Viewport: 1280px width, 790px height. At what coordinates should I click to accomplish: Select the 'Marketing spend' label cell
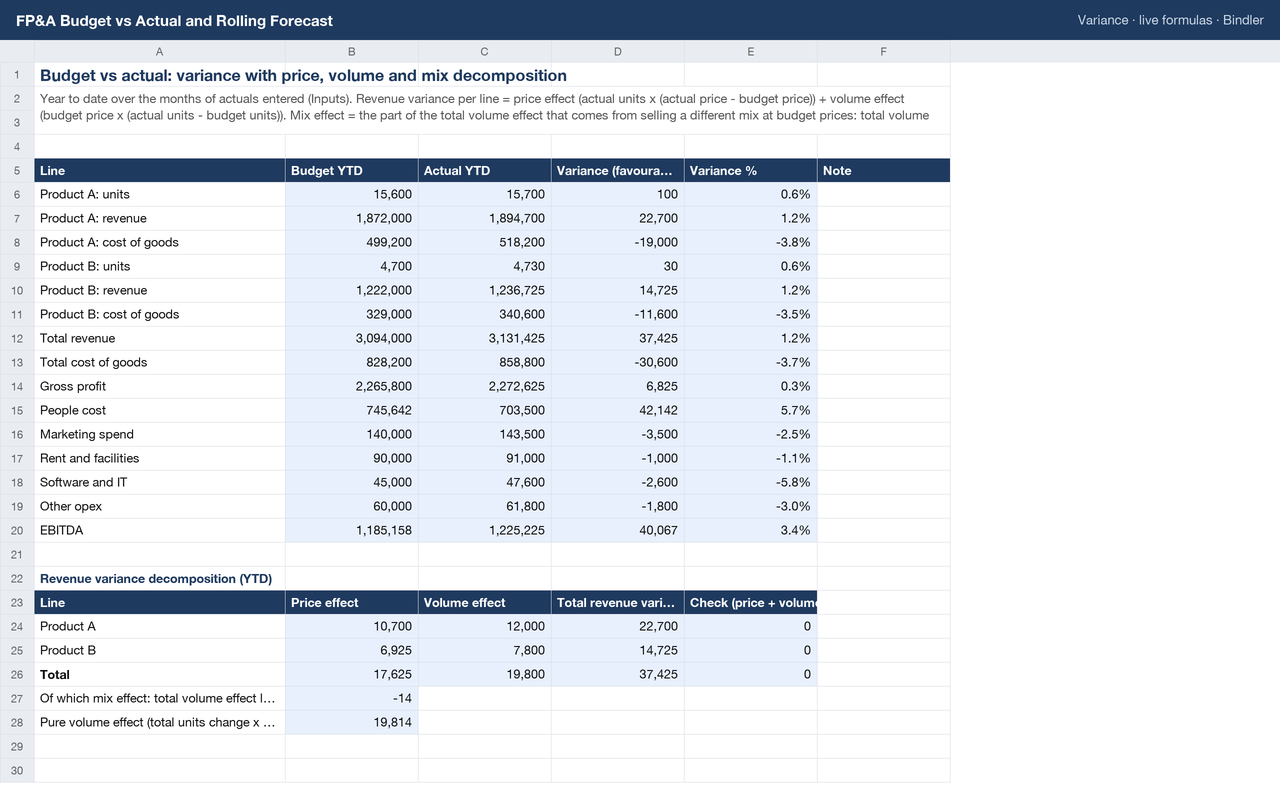pyautogui.click(x=160, y=434)
